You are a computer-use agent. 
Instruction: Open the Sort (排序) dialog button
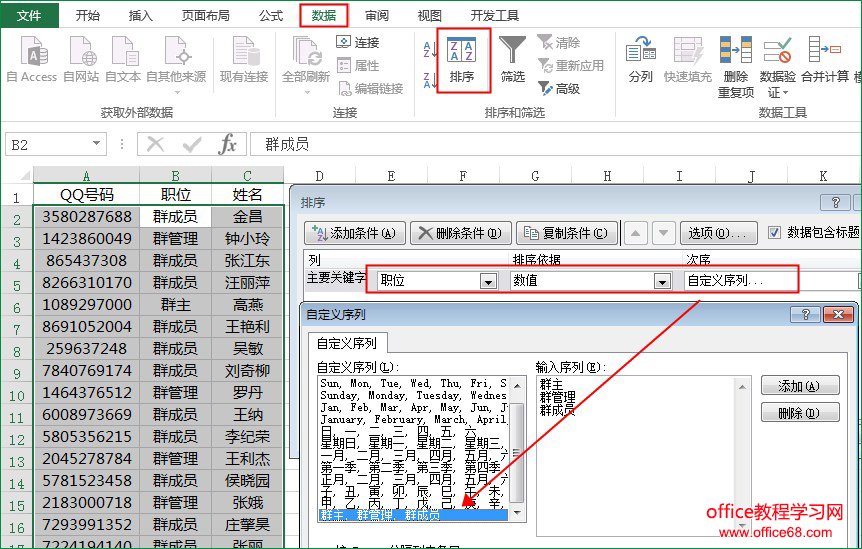tap(462, 60)
